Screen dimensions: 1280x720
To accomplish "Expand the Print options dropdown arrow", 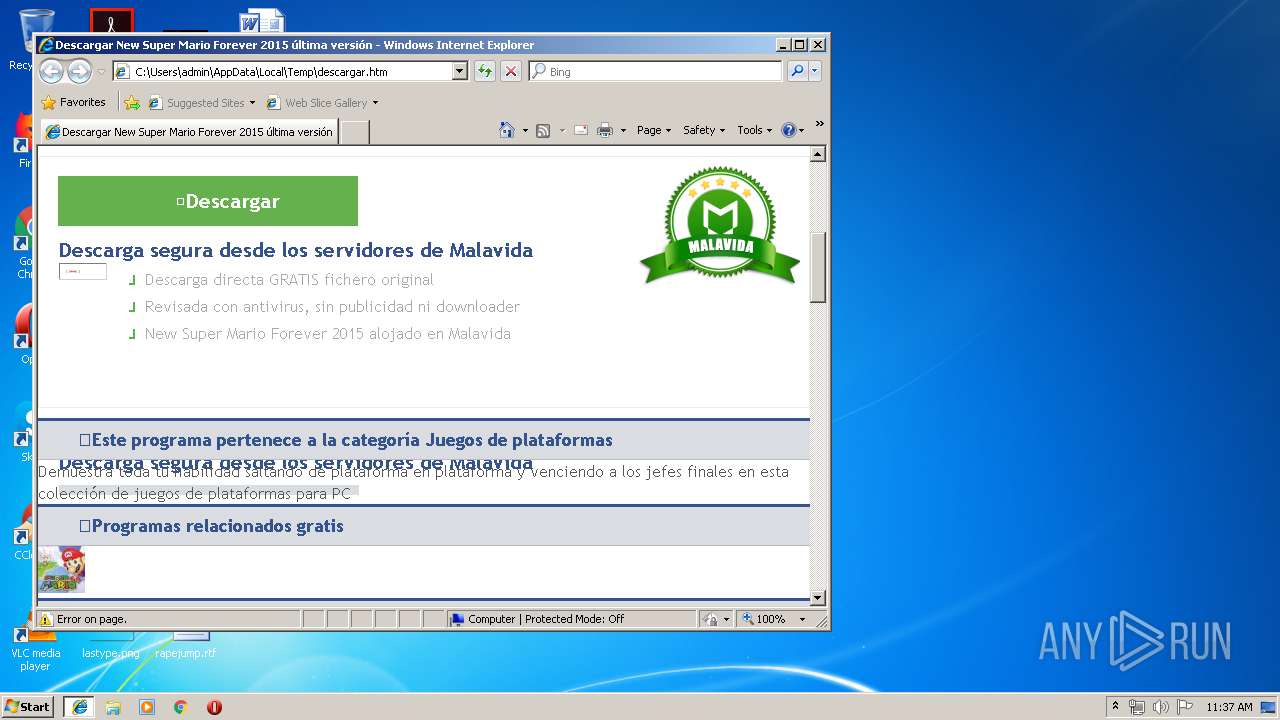I will click(x=623, y=130).
